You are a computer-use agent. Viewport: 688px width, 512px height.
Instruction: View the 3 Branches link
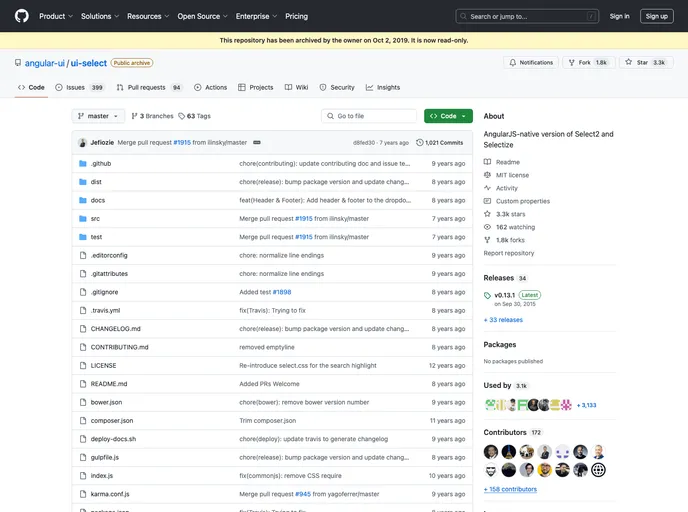152,116
